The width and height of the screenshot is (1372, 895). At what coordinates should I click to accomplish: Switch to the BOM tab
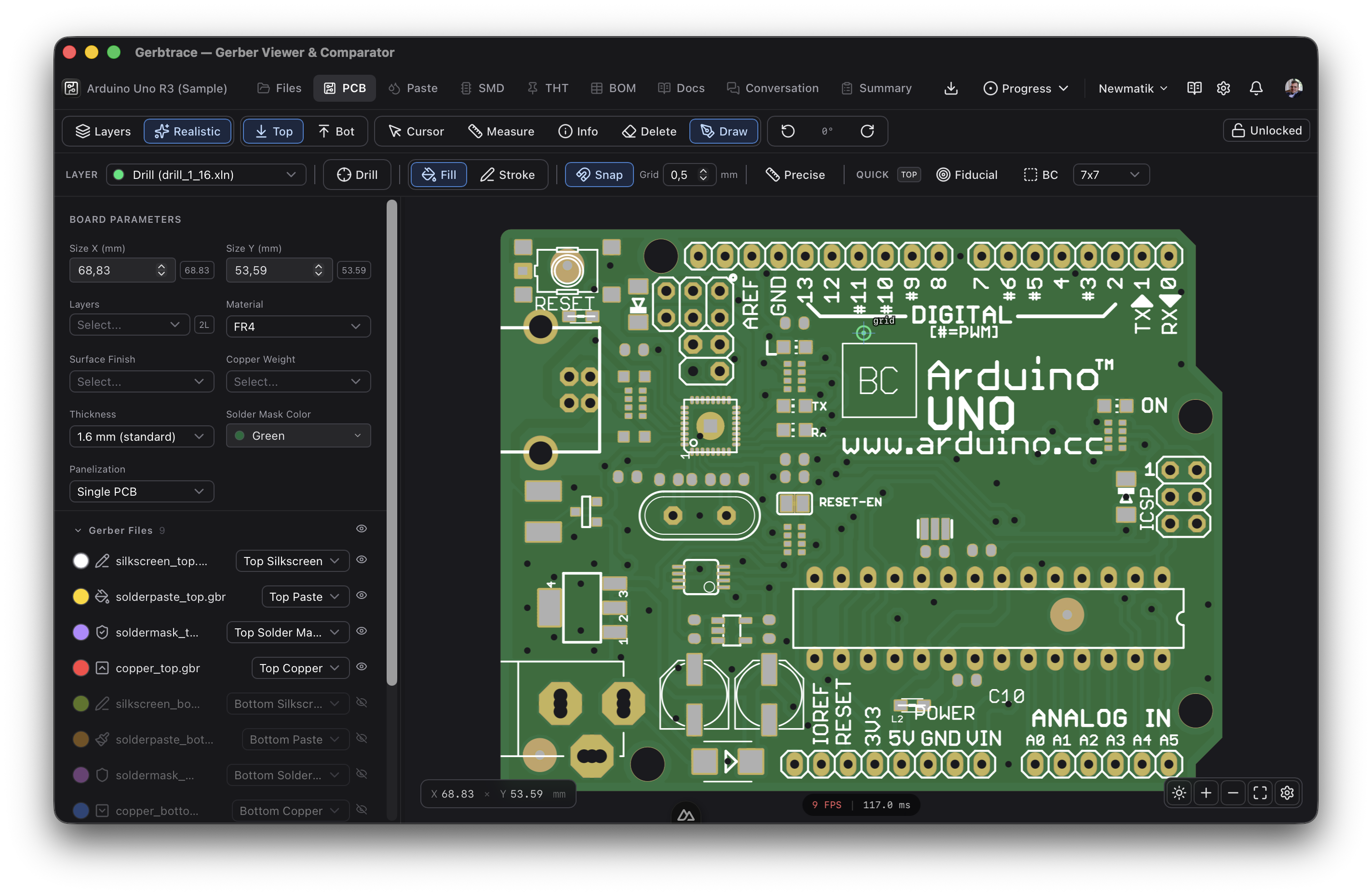(x=613, y=88)
